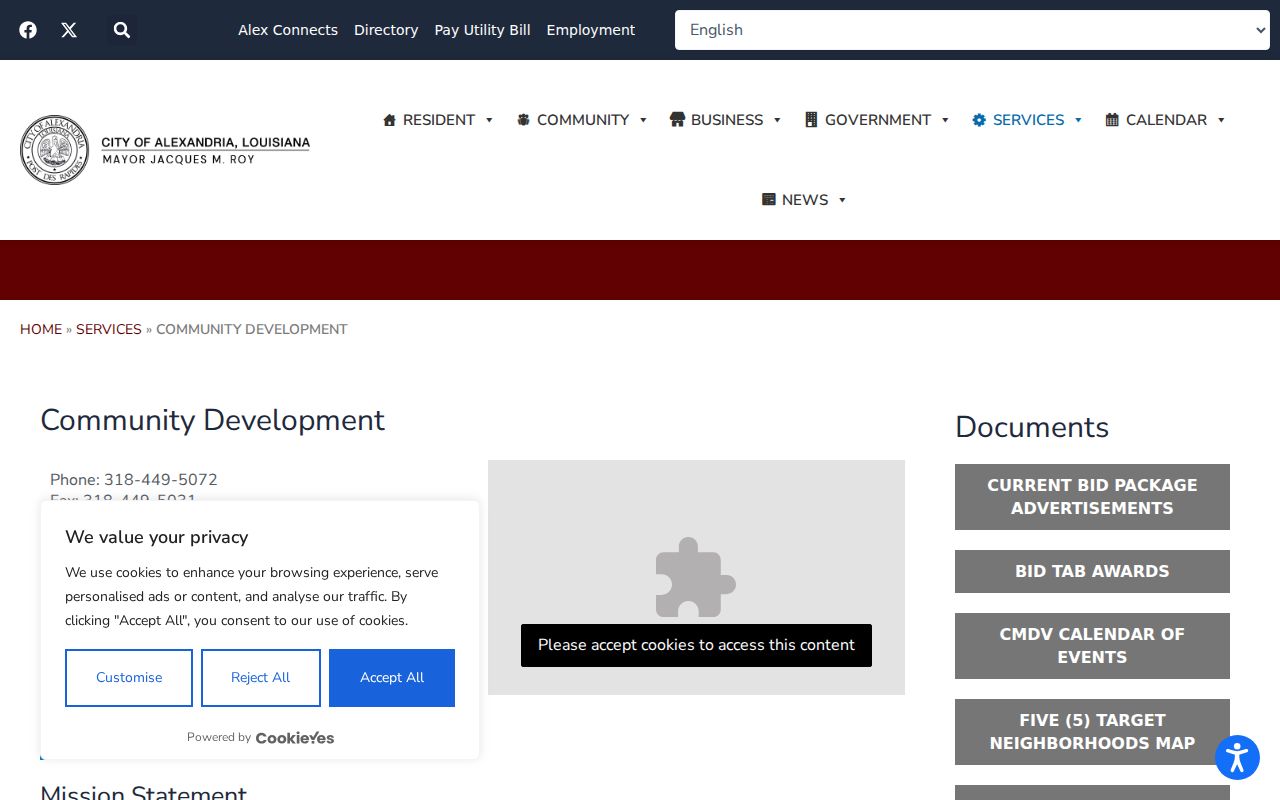The width and height of the screenshot is (1280, 800).
Task: Open Pay Utility Bill
Action: (x=482, y=30)
